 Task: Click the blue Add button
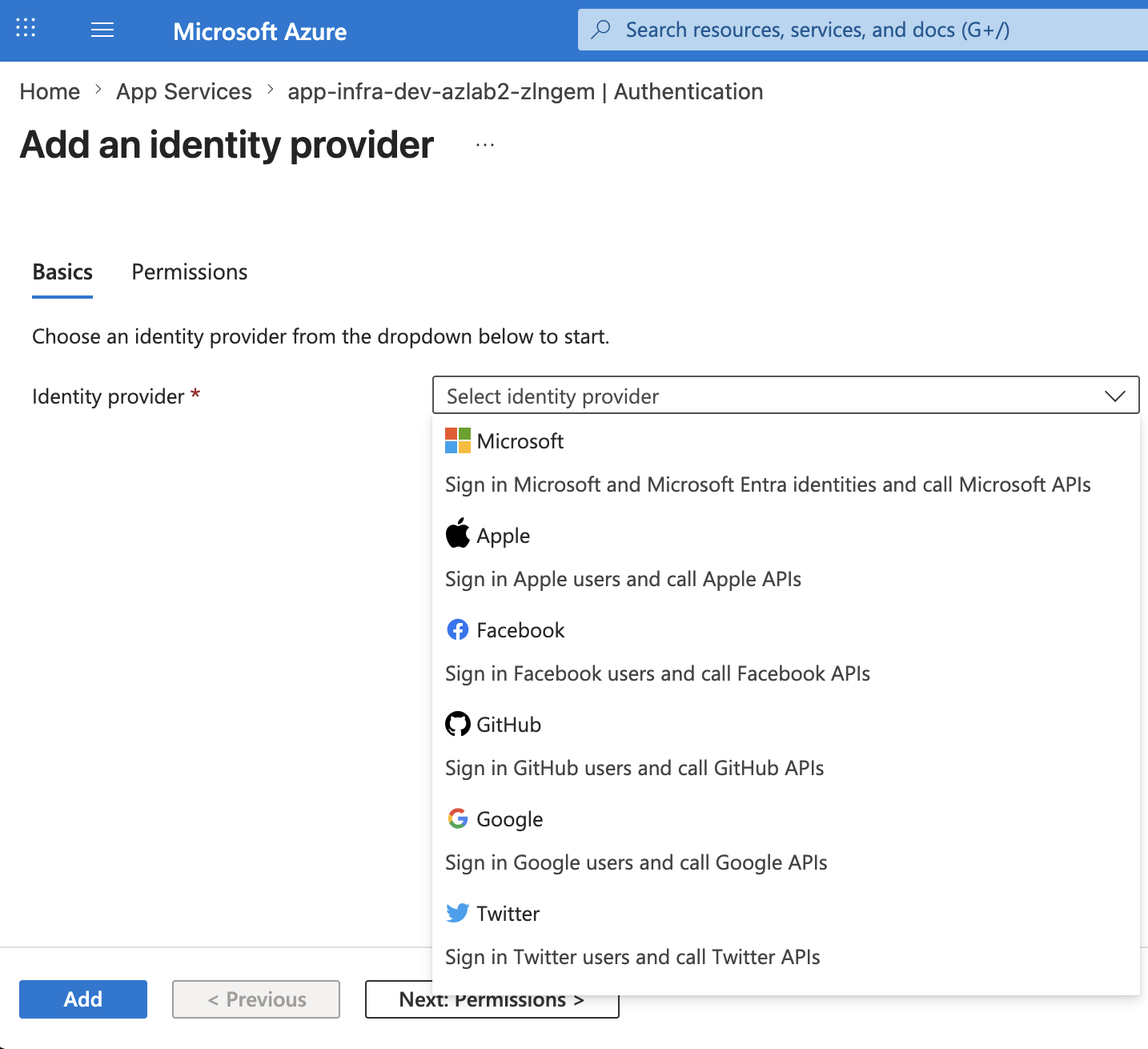(83, 999)
